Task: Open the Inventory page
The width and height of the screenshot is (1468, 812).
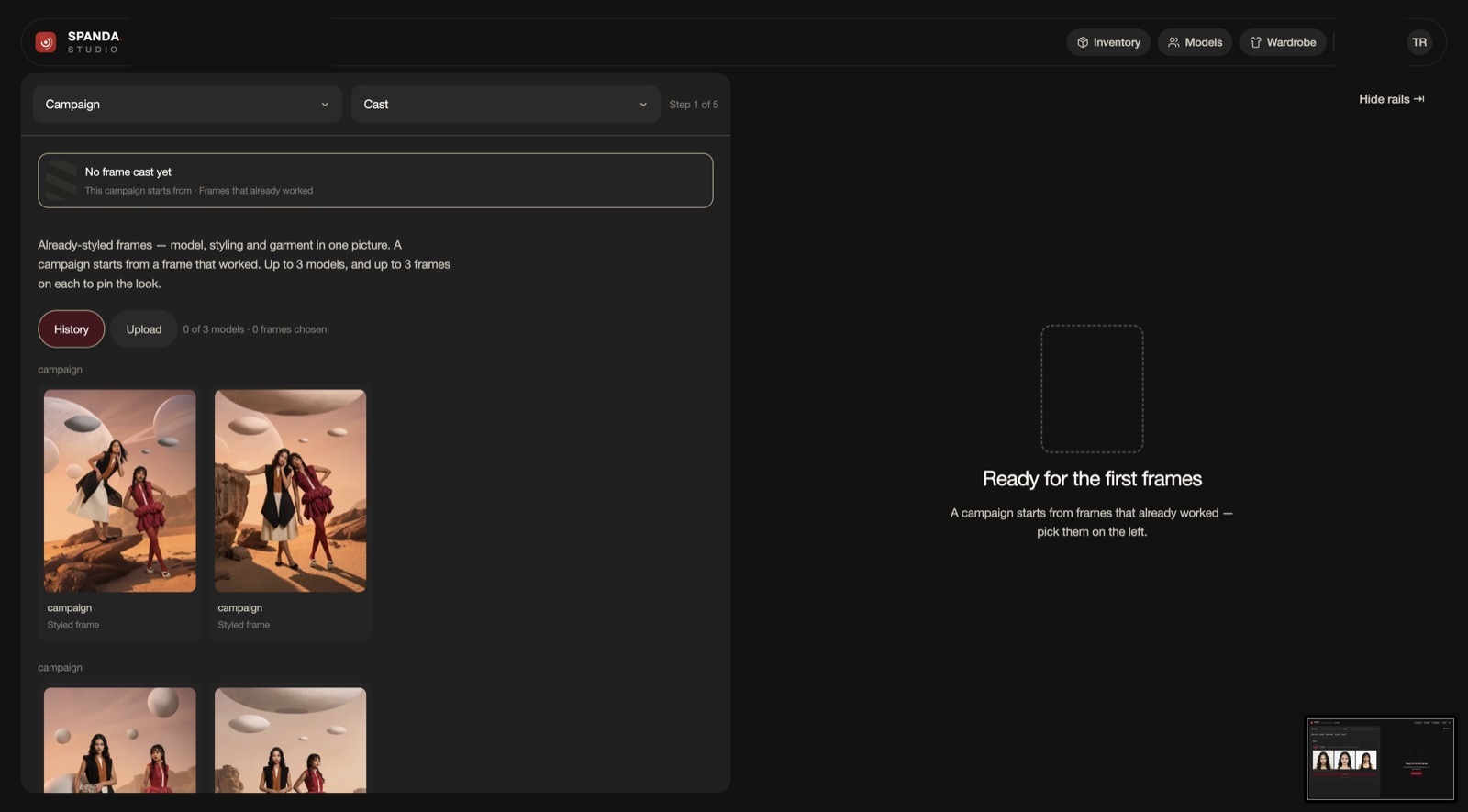Action: [1108, 42]
